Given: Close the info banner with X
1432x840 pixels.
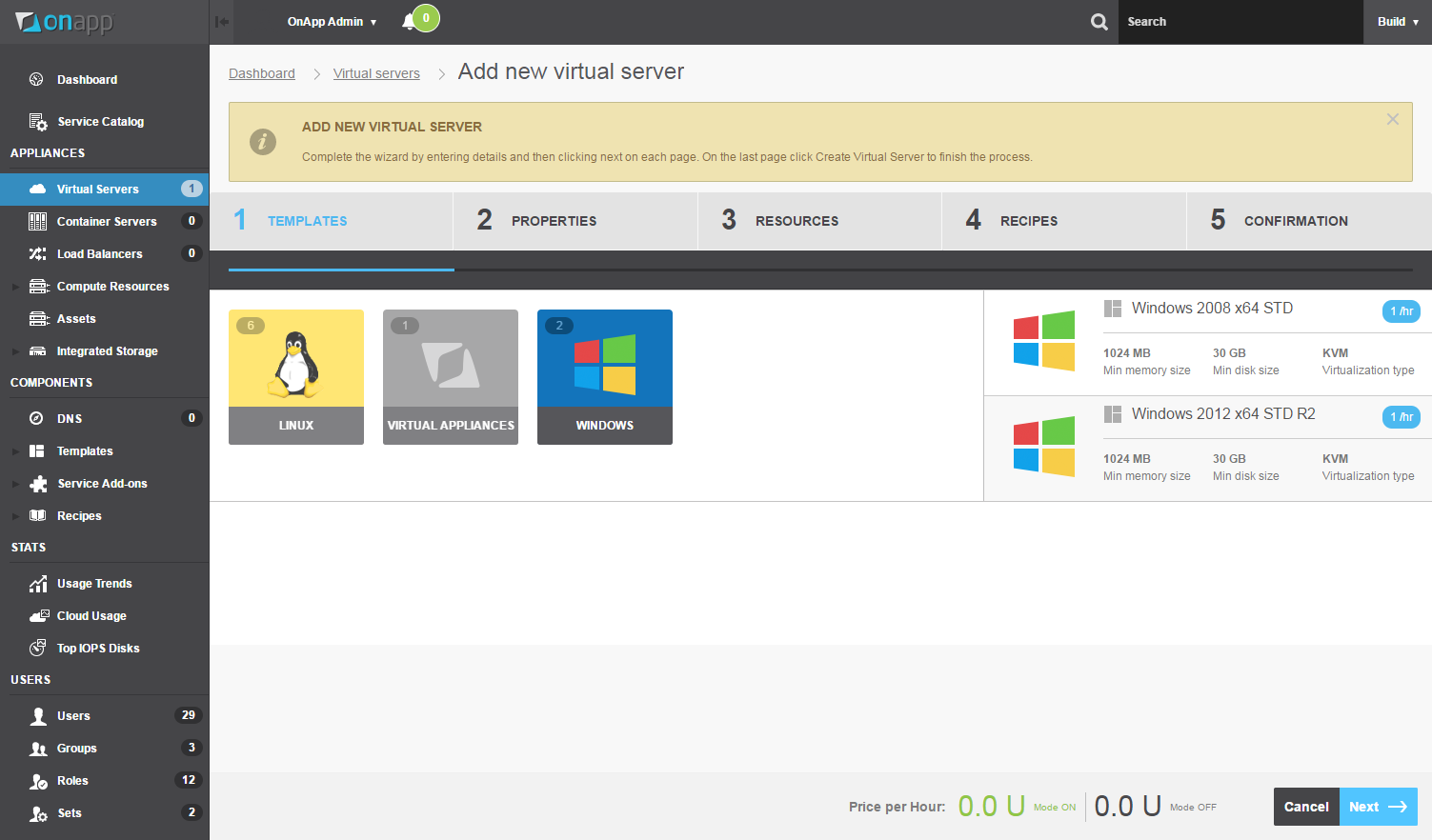Looking at the screenshot, I should pyautogui.click(x=1393, y=119).
